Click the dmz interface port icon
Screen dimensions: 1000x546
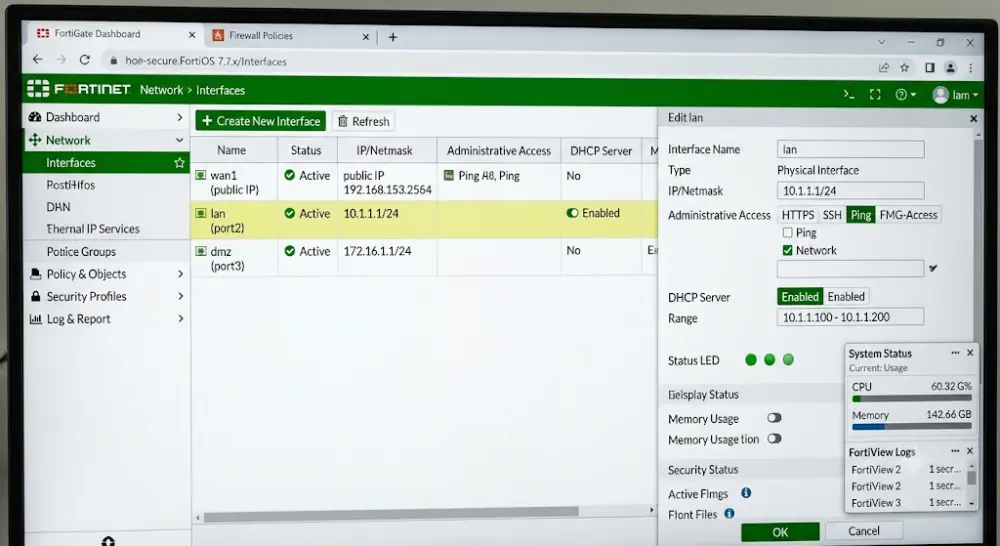tap(201, 251)
